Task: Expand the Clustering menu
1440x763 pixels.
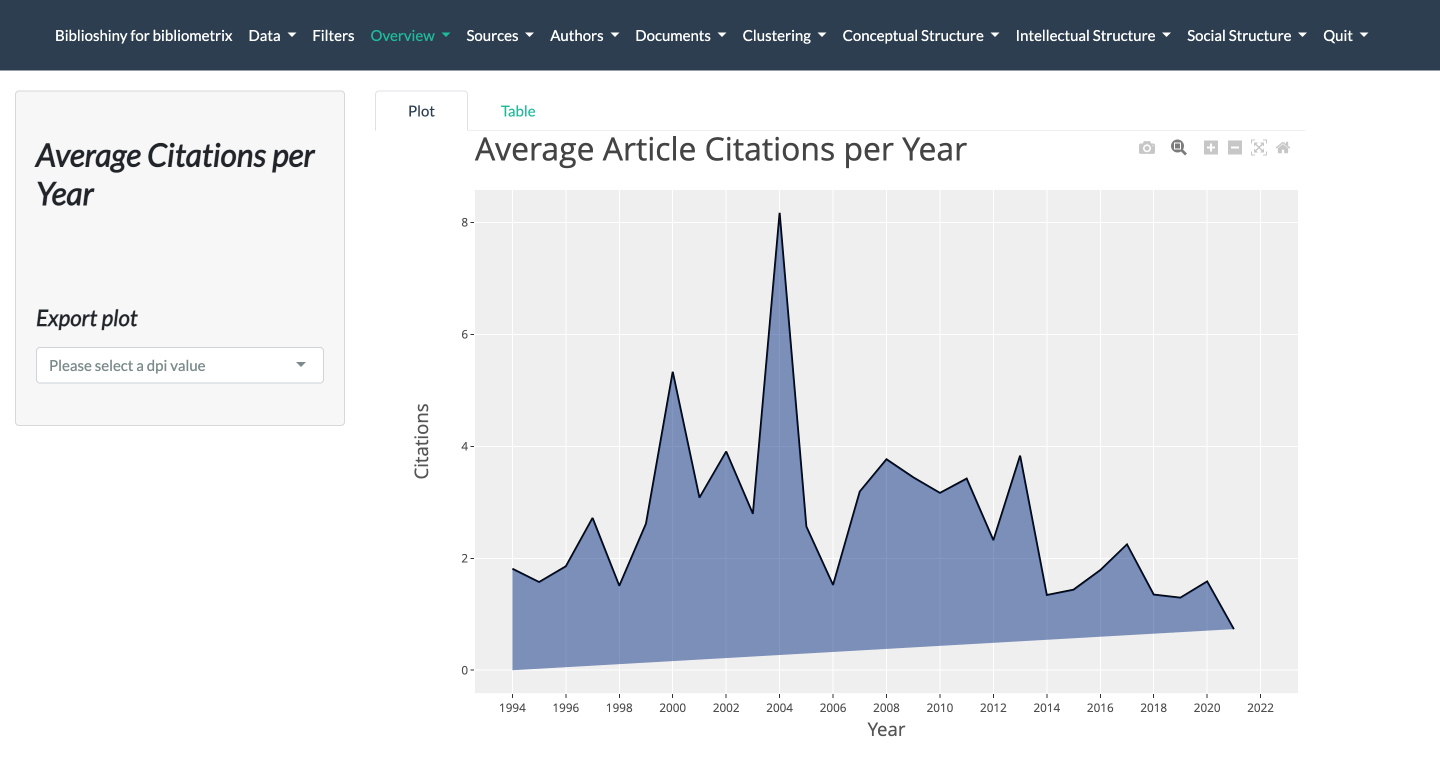Action: [x=784, y=35]
